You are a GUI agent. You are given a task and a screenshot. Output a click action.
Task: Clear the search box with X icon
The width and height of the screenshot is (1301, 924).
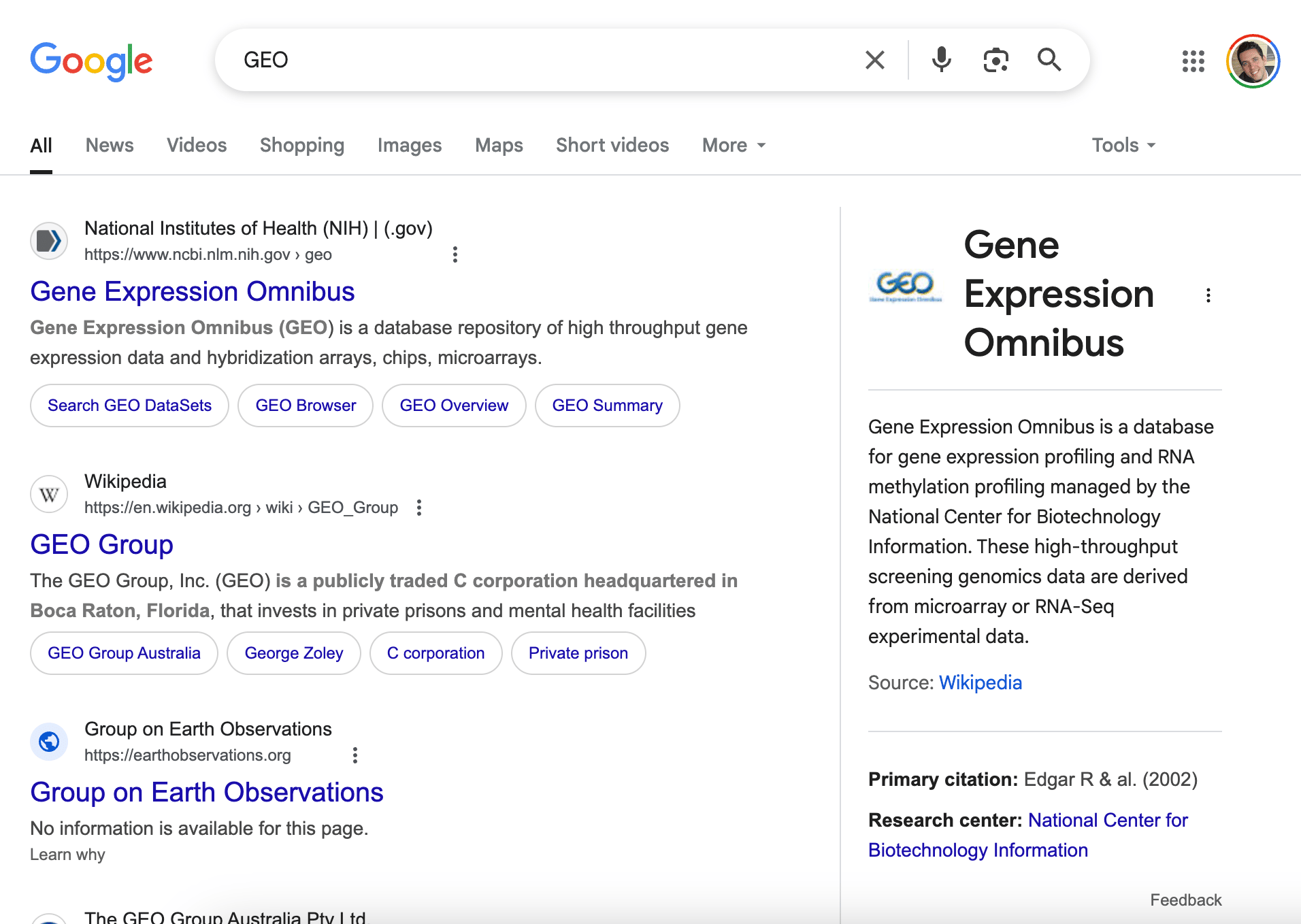875,60
